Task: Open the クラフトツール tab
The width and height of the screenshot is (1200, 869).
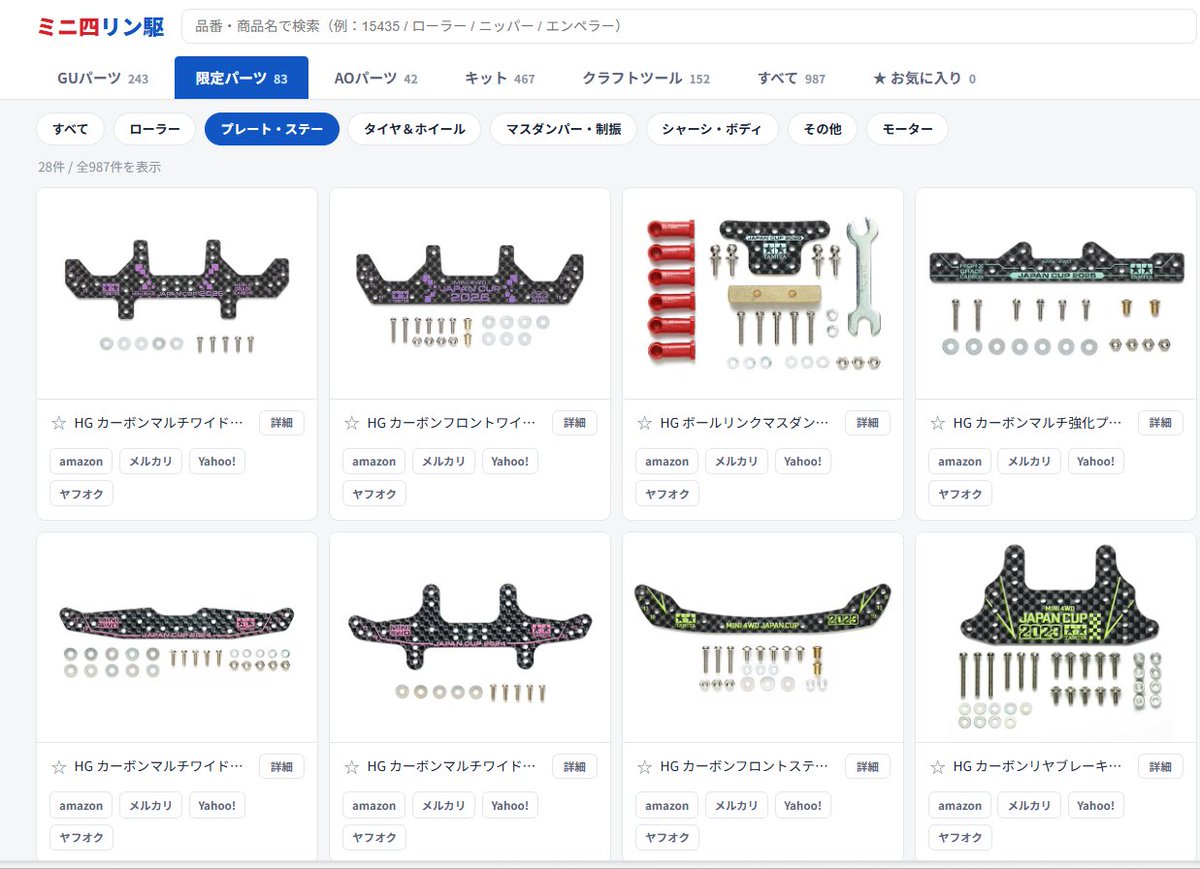Action: tap(646, 78)
